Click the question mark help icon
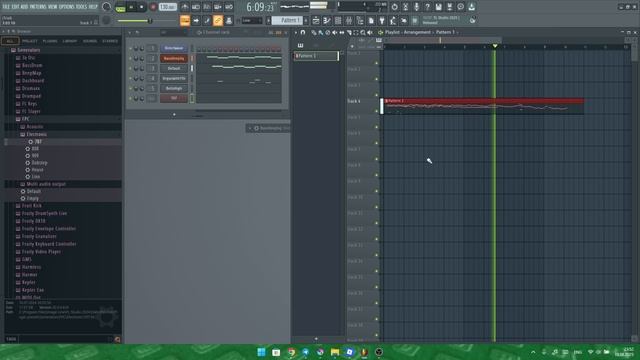The width and height of the screenshot is (640, 360). 427,7
